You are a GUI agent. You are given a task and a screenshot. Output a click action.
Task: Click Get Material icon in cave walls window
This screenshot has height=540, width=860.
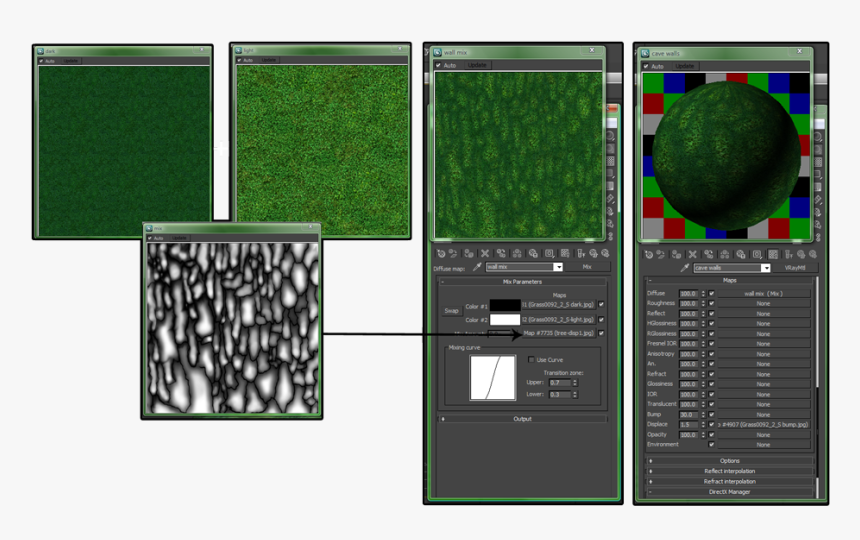649,254
